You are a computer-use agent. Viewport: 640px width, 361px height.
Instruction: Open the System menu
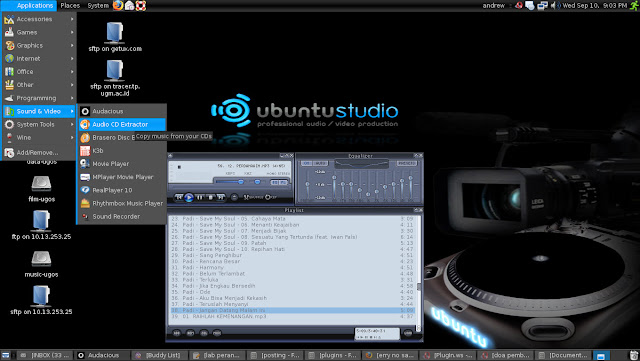point(98,5)
